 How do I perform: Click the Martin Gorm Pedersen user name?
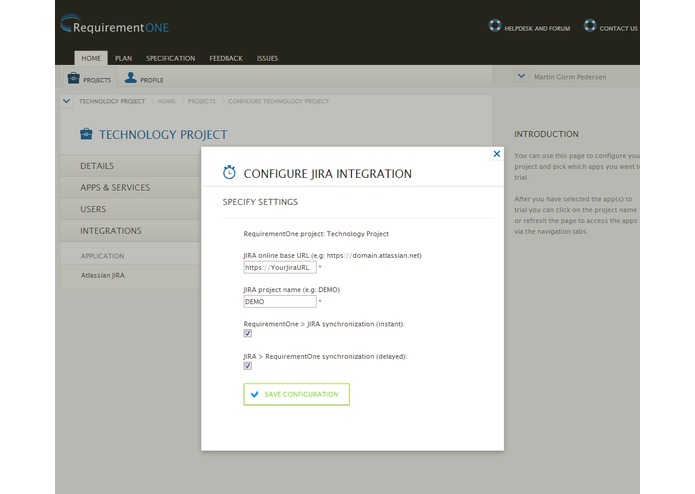point(570,77)
